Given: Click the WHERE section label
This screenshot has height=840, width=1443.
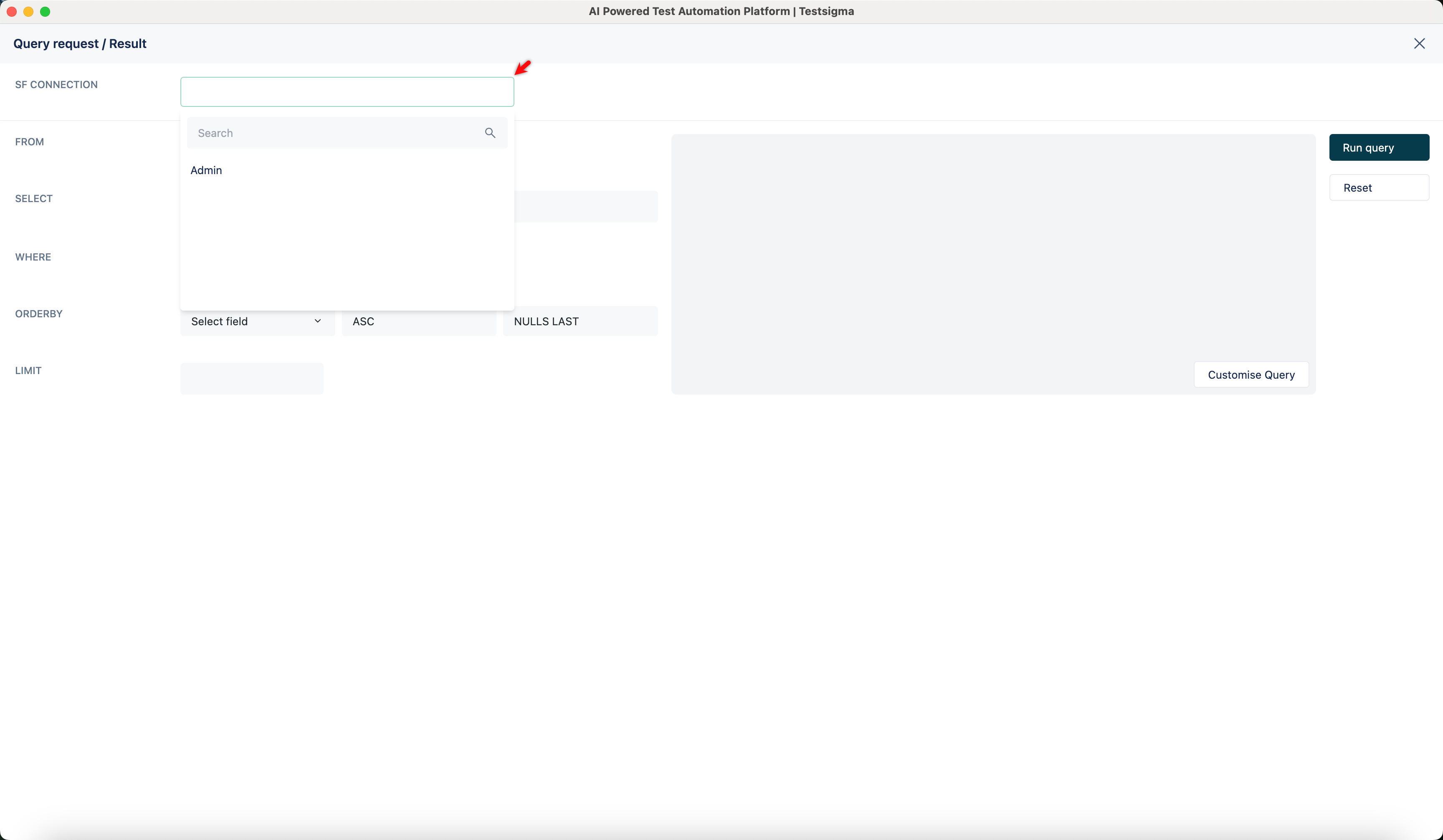Looking at the screenshot, I should point(33,256).
